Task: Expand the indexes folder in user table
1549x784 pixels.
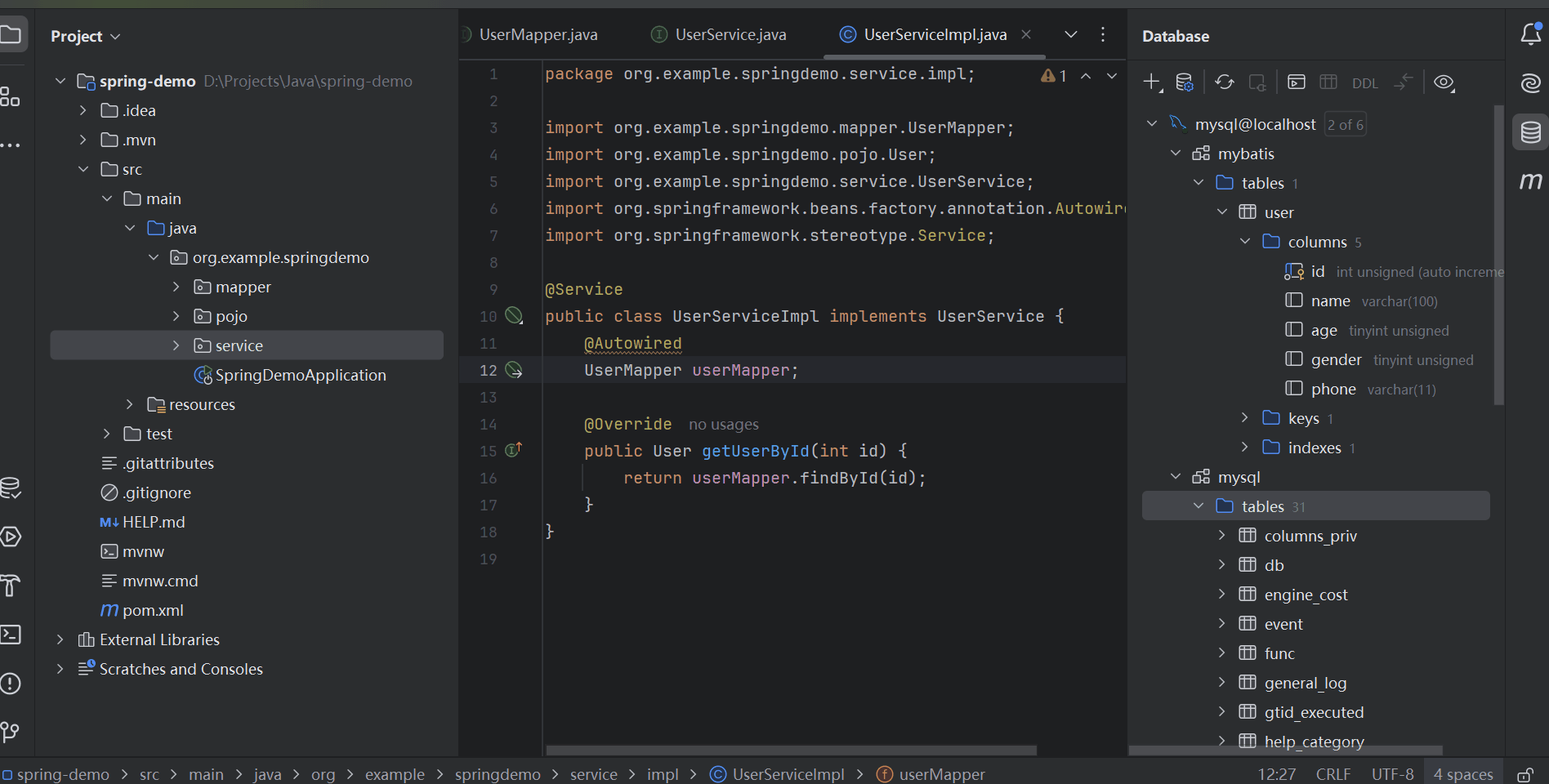Action: point(1244,448)
